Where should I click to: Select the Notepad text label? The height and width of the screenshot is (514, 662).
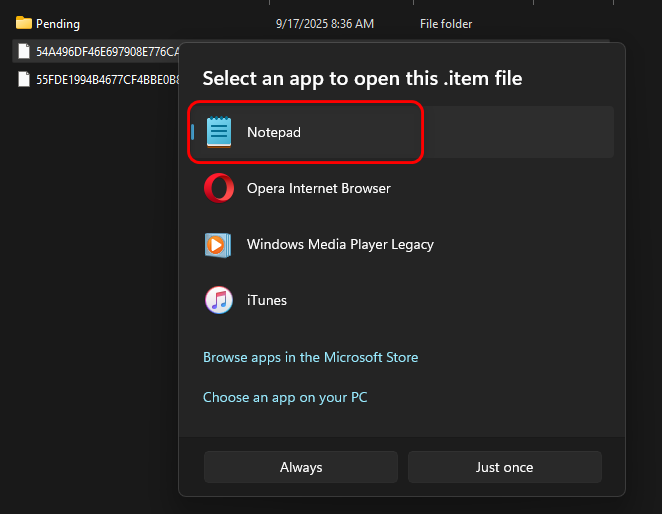coord(274,132)
